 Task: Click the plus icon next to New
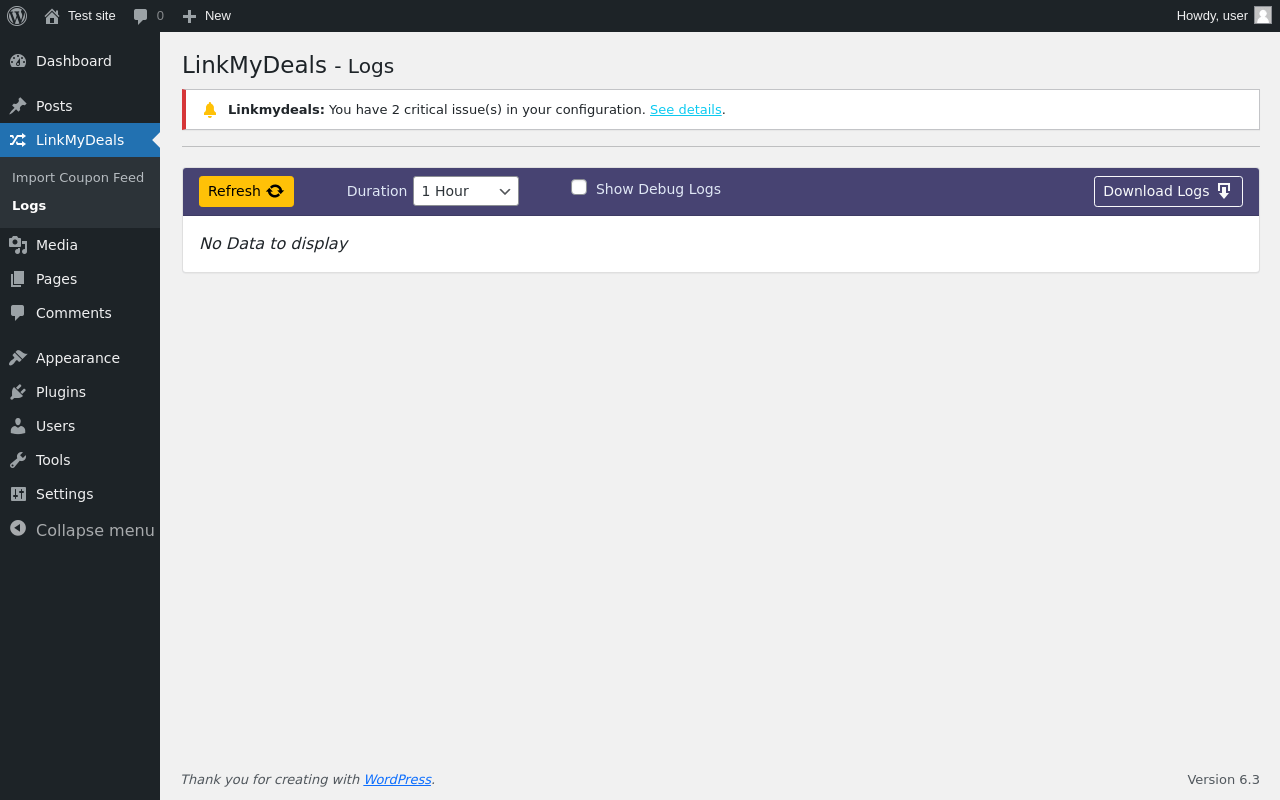click(x=189, y=16)
